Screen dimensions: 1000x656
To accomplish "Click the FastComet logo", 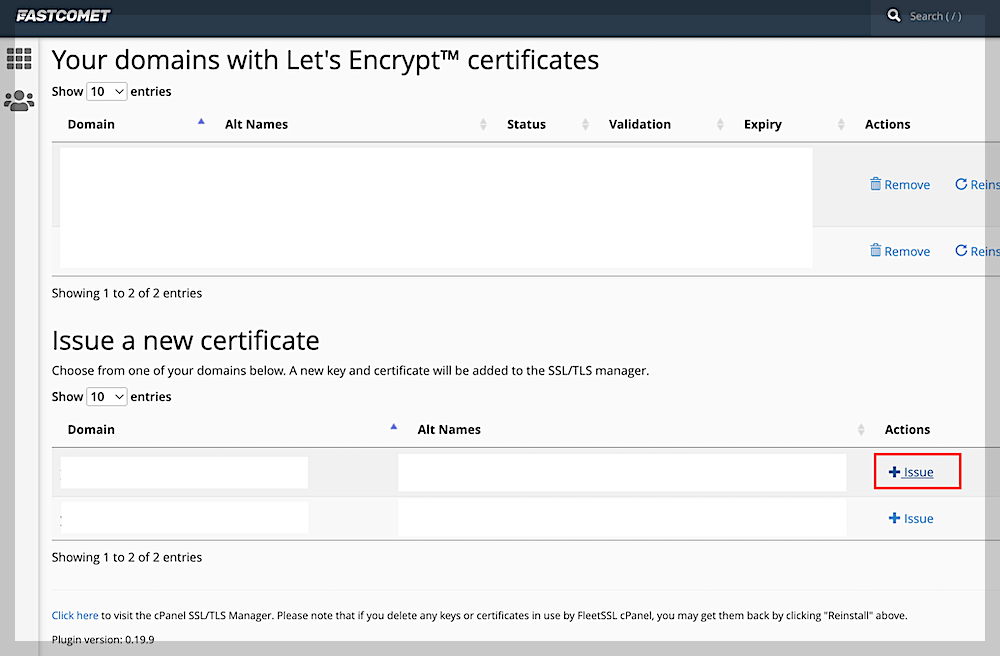I will tap(63, 16).
